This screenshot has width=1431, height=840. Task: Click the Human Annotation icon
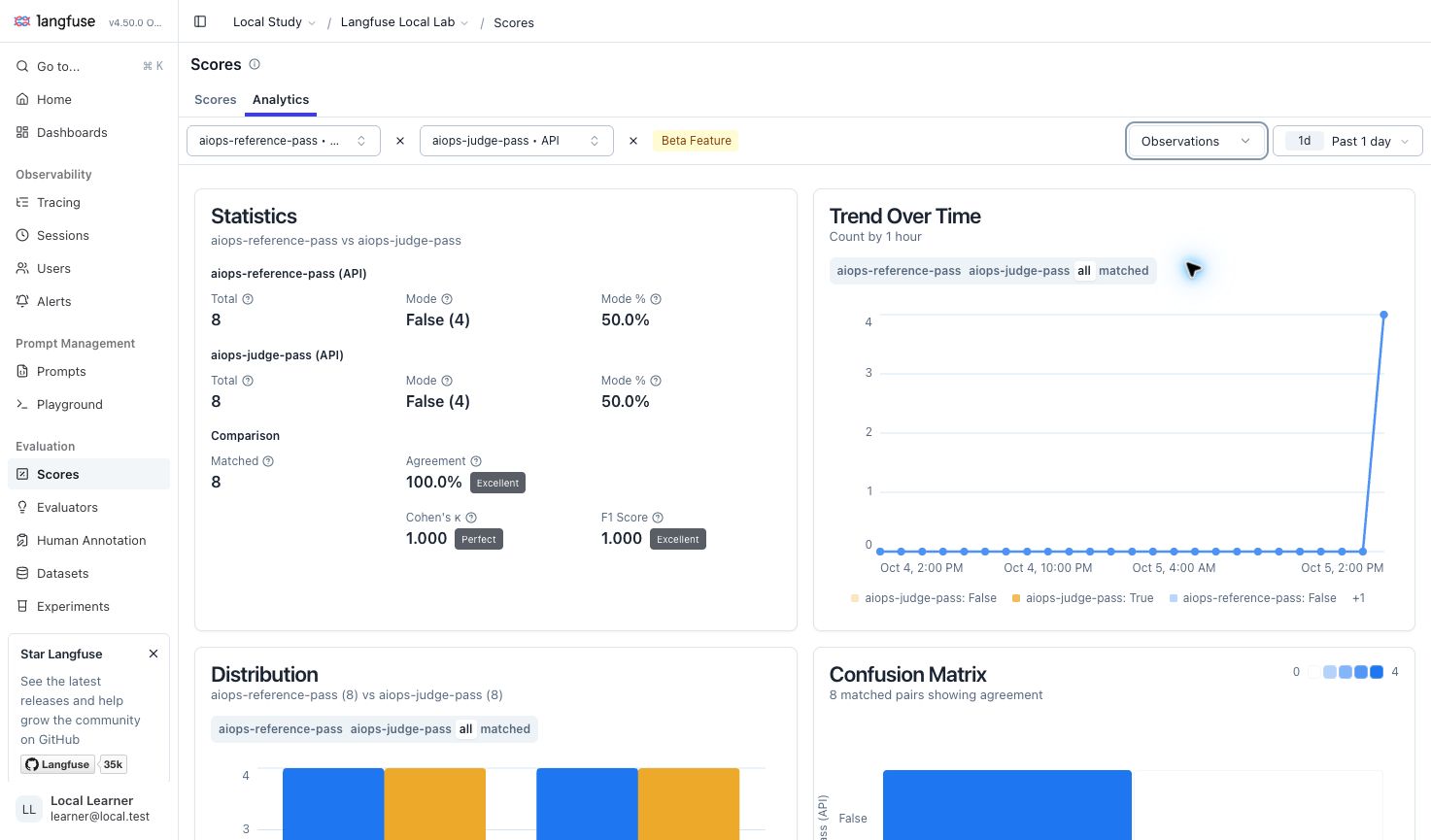(x=22, y=540)
